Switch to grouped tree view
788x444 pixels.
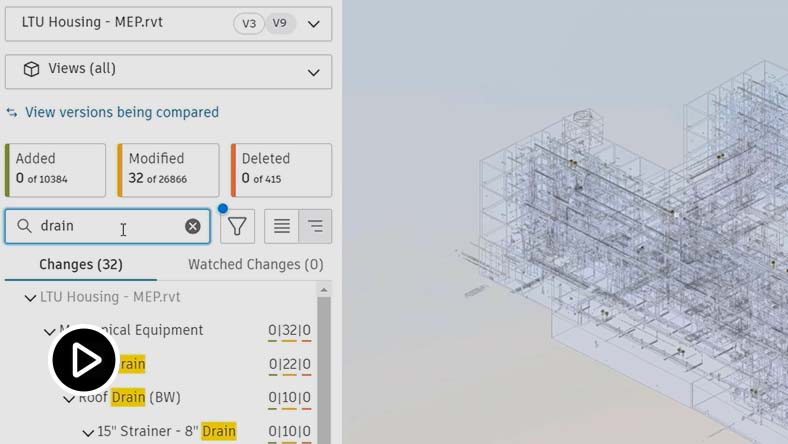(x=315, y=226)
